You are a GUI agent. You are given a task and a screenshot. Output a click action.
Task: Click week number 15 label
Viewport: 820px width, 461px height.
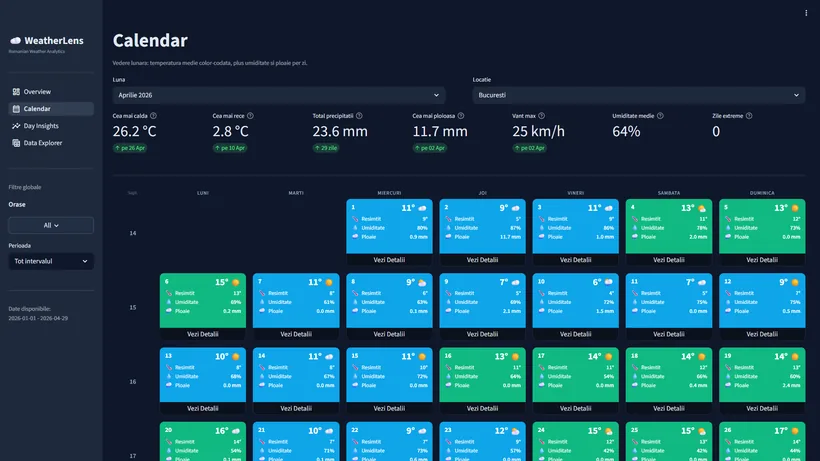[133, 307]
